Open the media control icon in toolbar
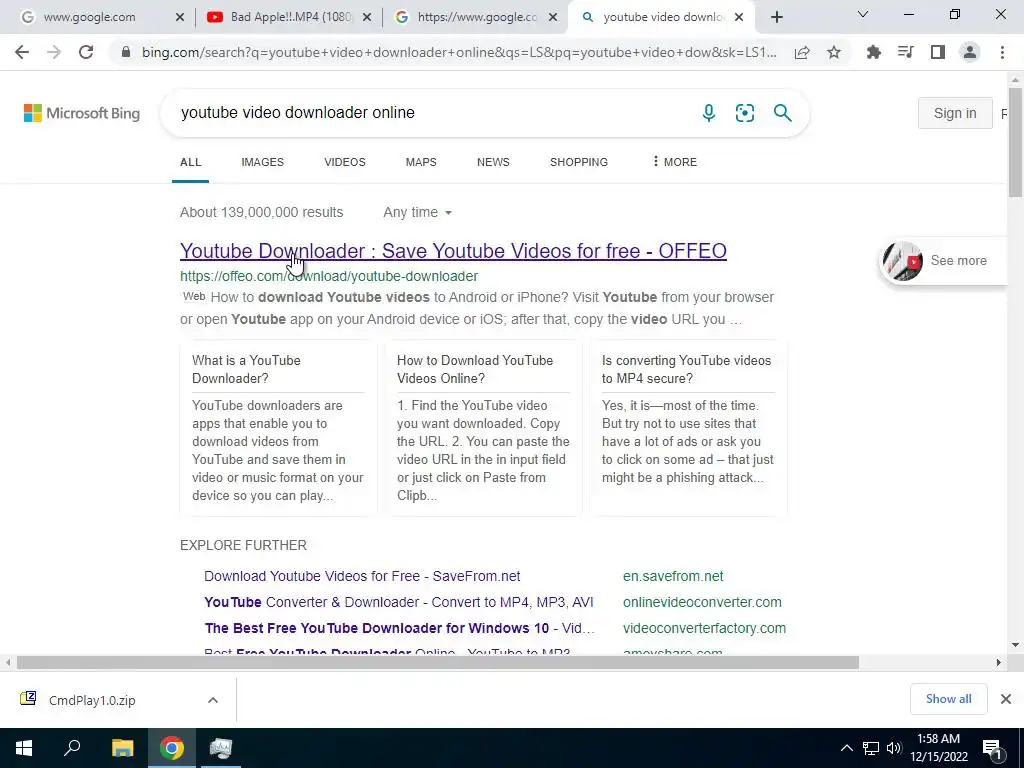Screen dimensions: 1024x768 pyautogui.click(x=905, y=52)
